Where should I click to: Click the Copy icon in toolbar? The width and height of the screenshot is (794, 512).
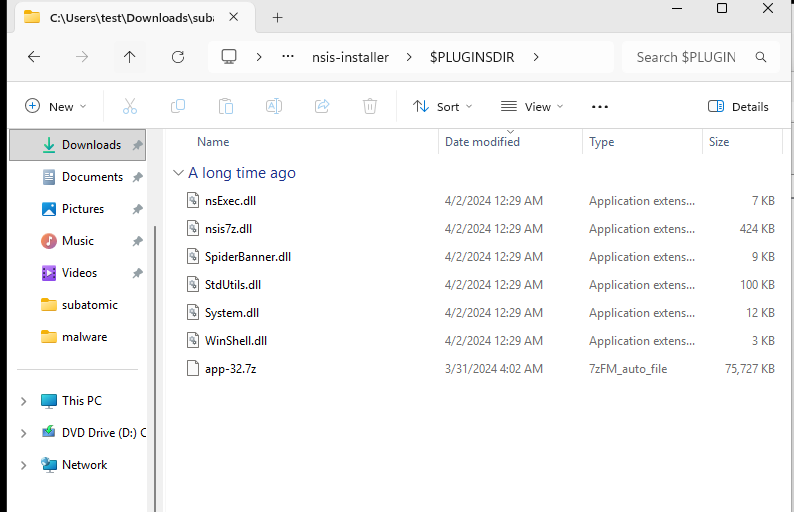(x=178, y=106)
